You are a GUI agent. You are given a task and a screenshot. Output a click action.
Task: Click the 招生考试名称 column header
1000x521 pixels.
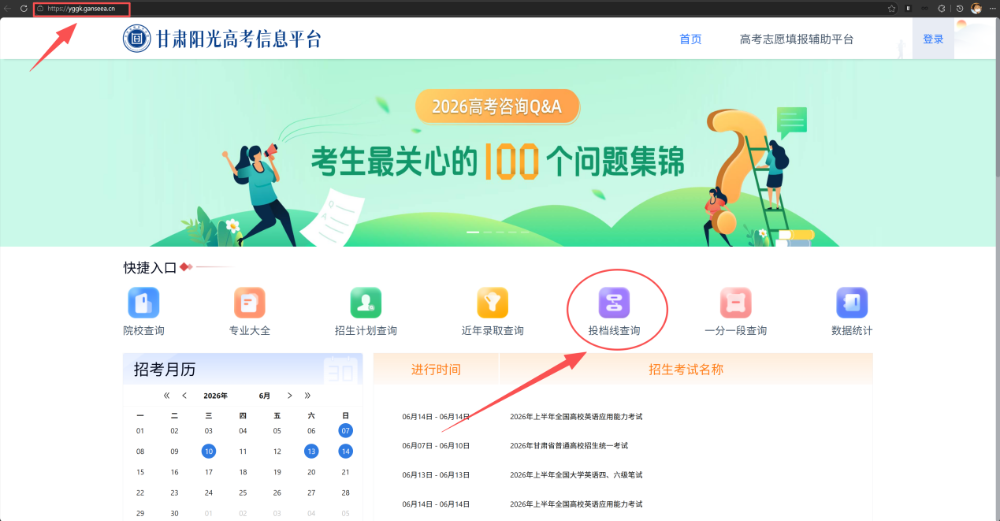point(686,369)
